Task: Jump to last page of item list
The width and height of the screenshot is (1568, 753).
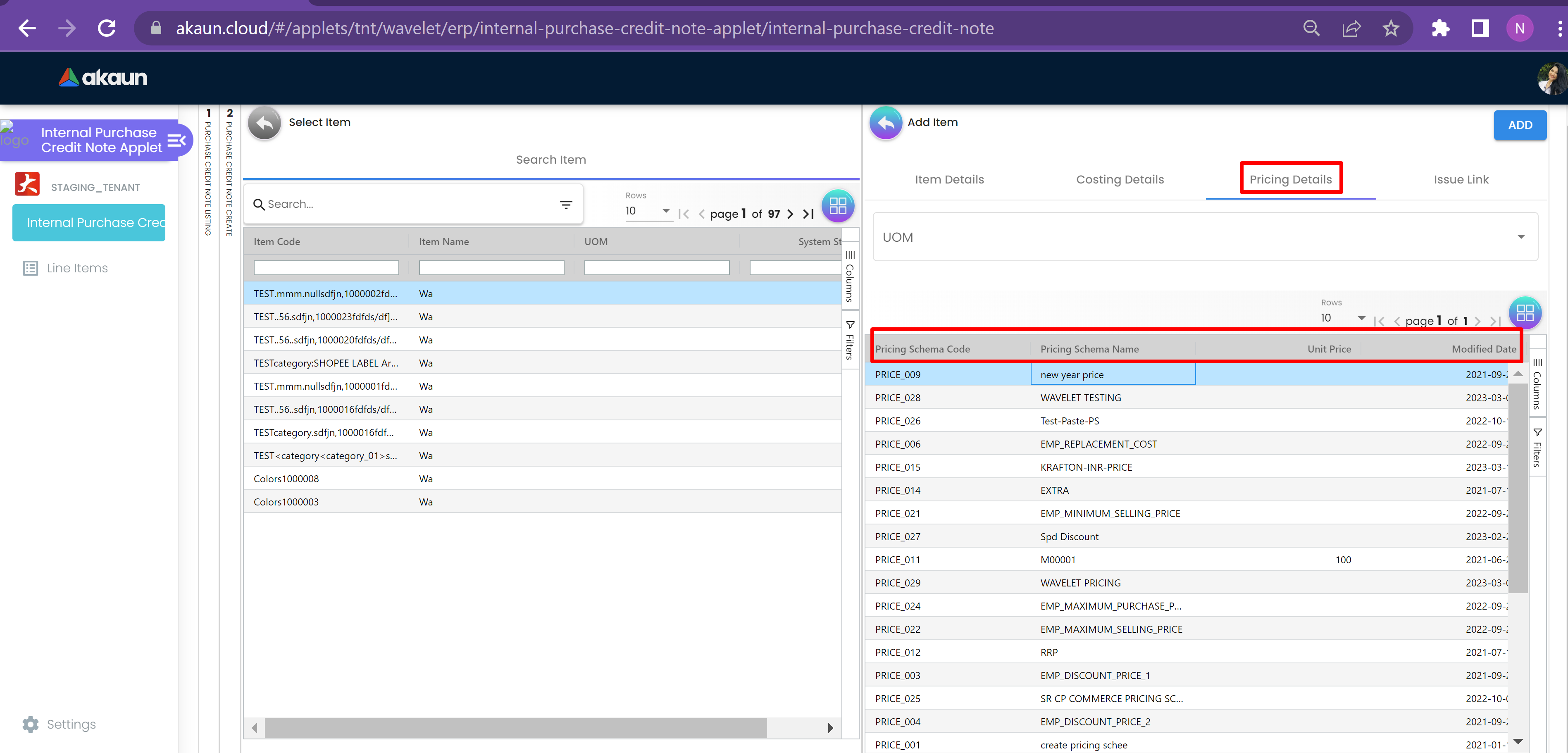Action: (808, 214)
